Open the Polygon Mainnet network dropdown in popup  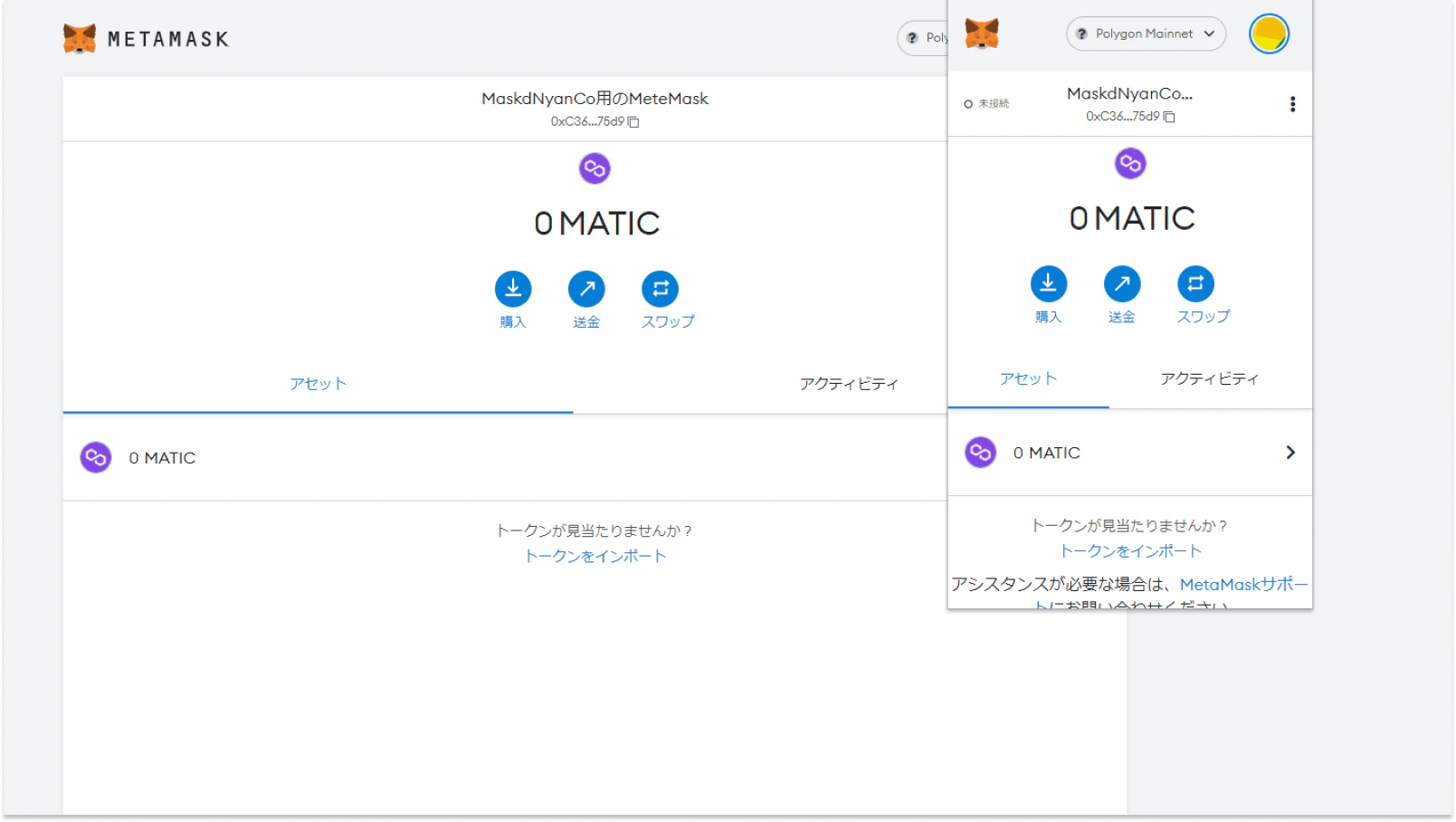[1146, 33]
